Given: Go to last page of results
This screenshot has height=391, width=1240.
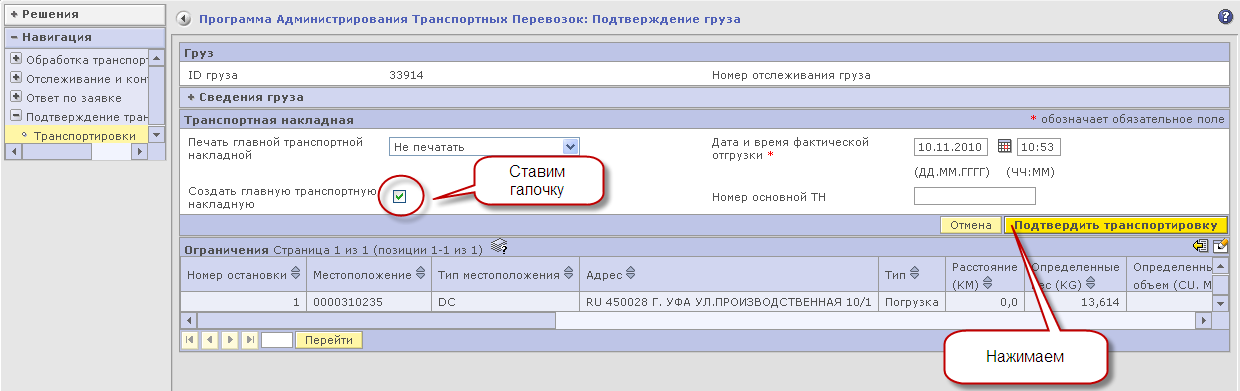Looking at the screenshot, I should click(x=249, y=340).
